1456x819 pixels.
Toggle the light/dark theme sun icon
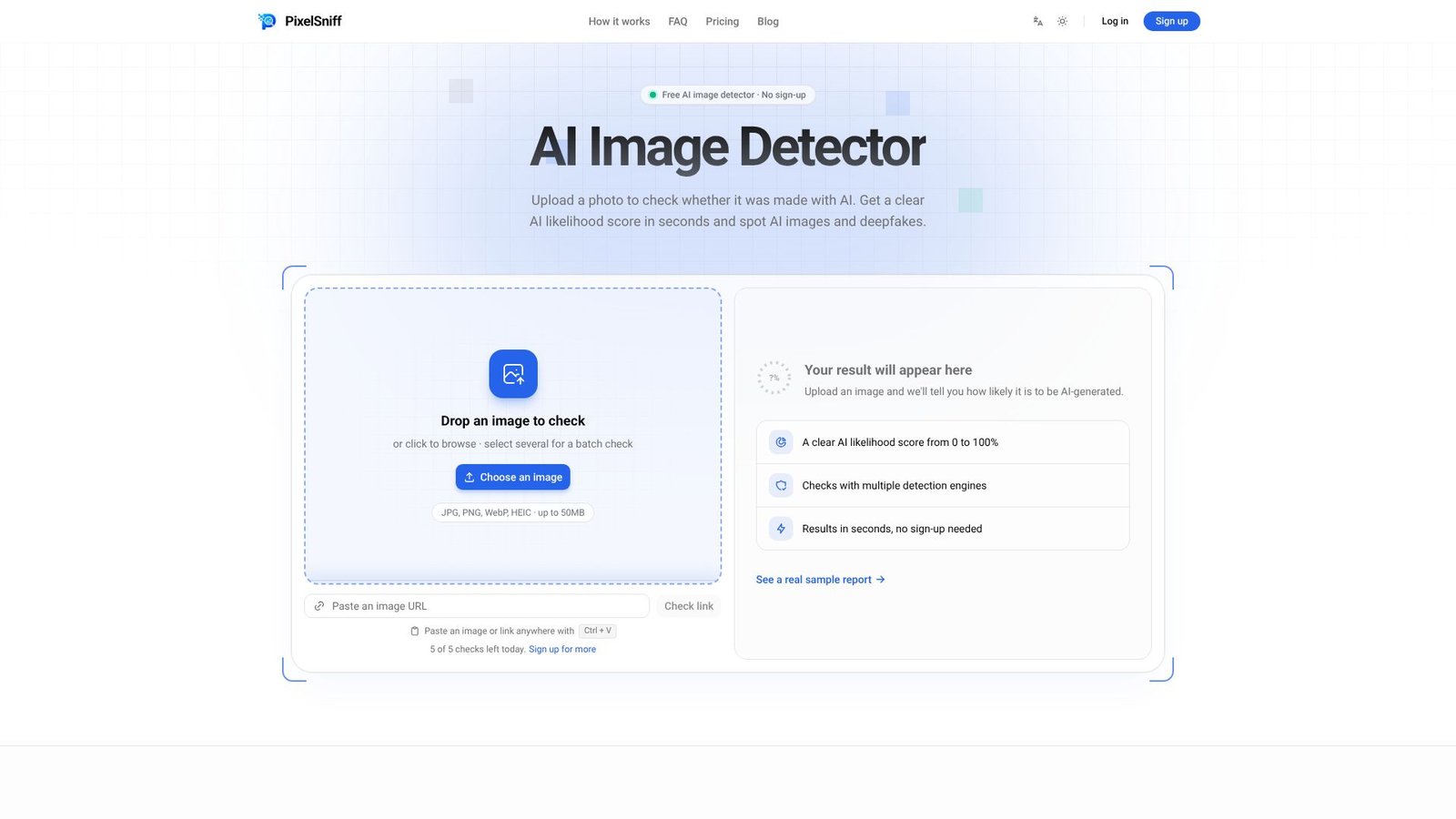tap(1062, 21)
